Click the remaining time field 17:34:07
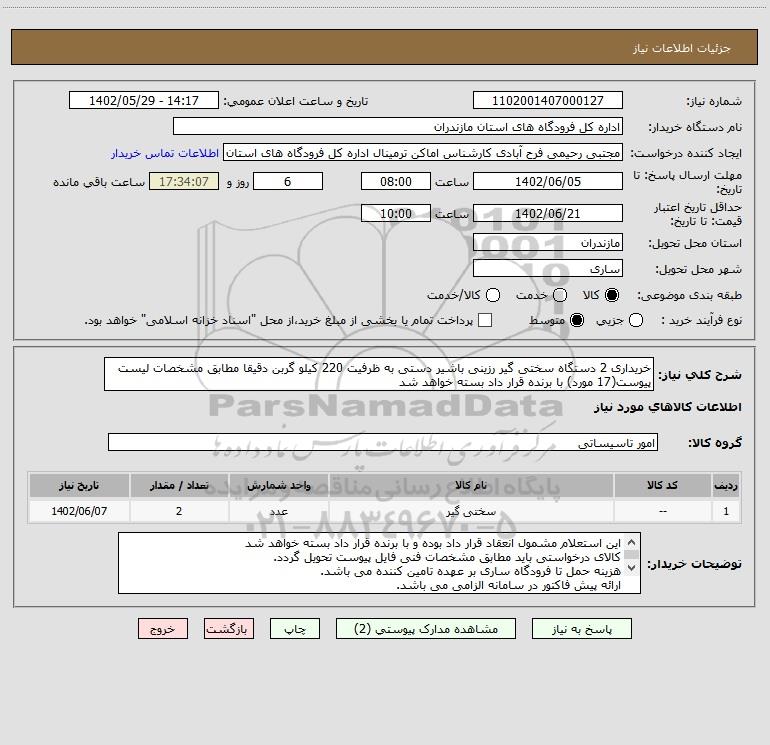Image resolution: width=770 pixels, height=745 pixels. click(184, 181)
